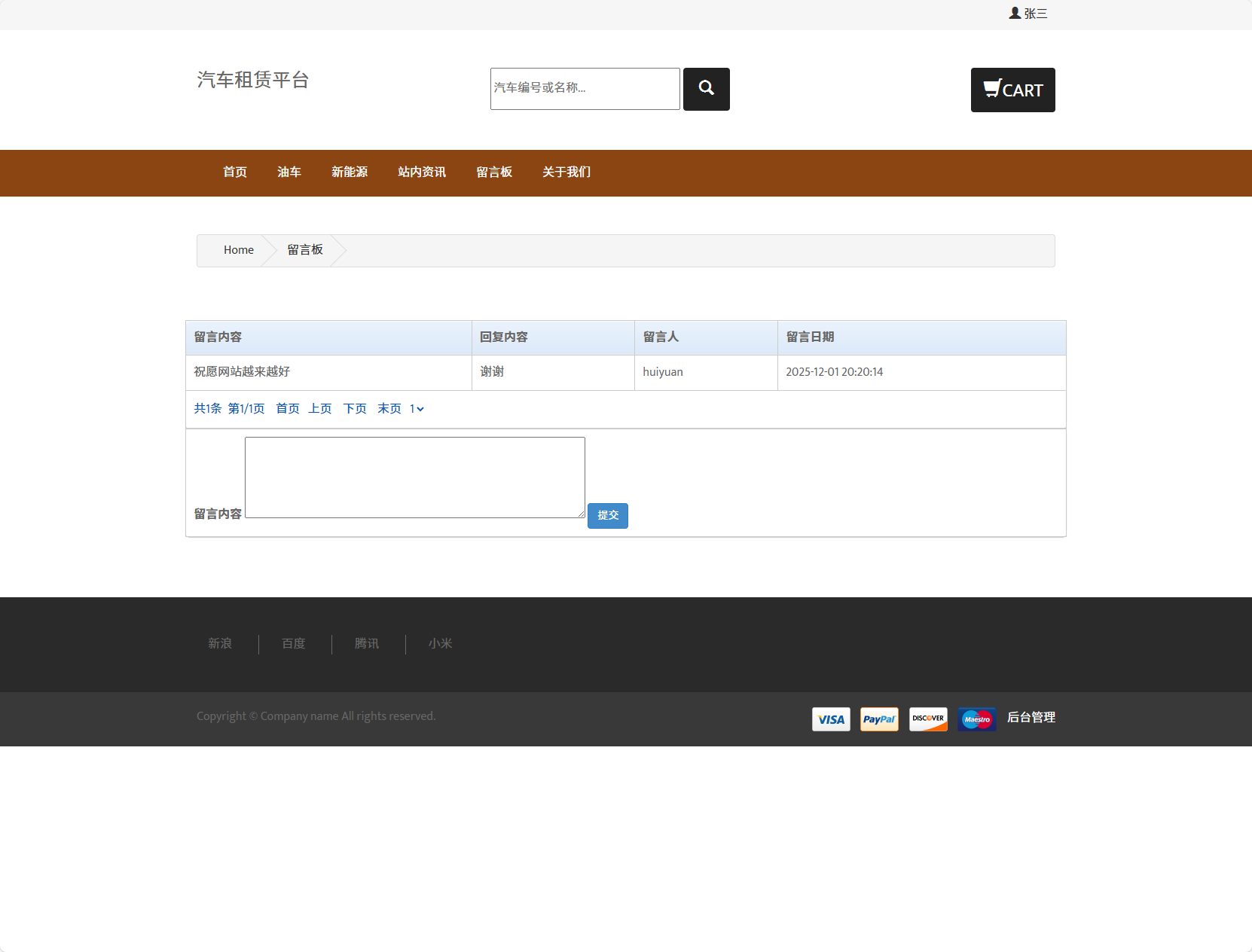This screenshot has height=952, width=1252.
Task: Switch to the 新能源 section
Action: tap(349, 172)
